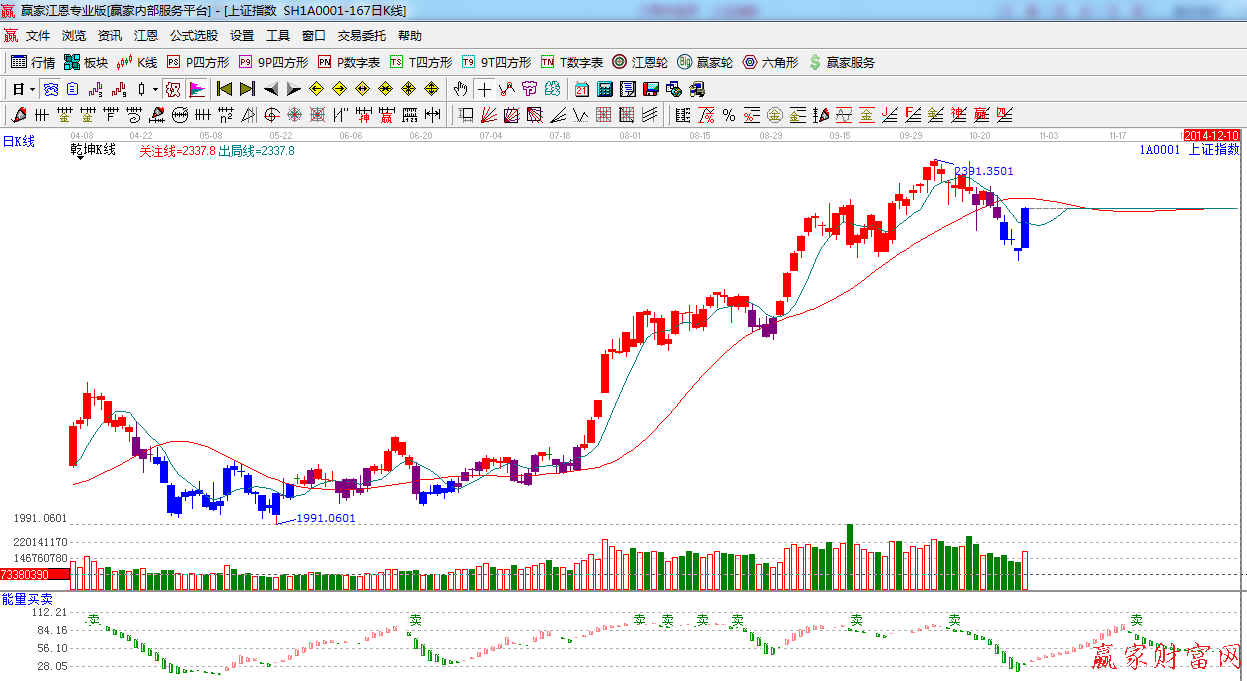This screenshot has width=1247, height=681.
Task: Expand the 乾坤K线 indicator label menu
Action: click(92, 151)
